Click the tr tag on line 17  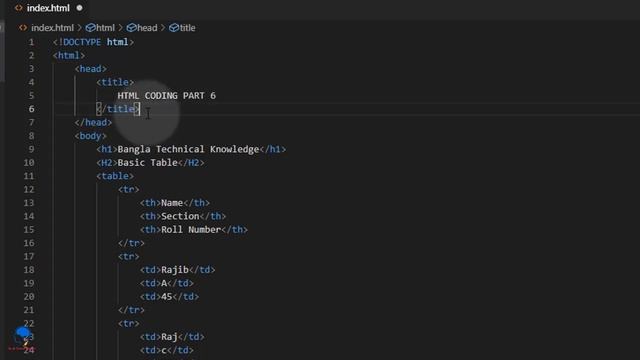pos(129,256)
